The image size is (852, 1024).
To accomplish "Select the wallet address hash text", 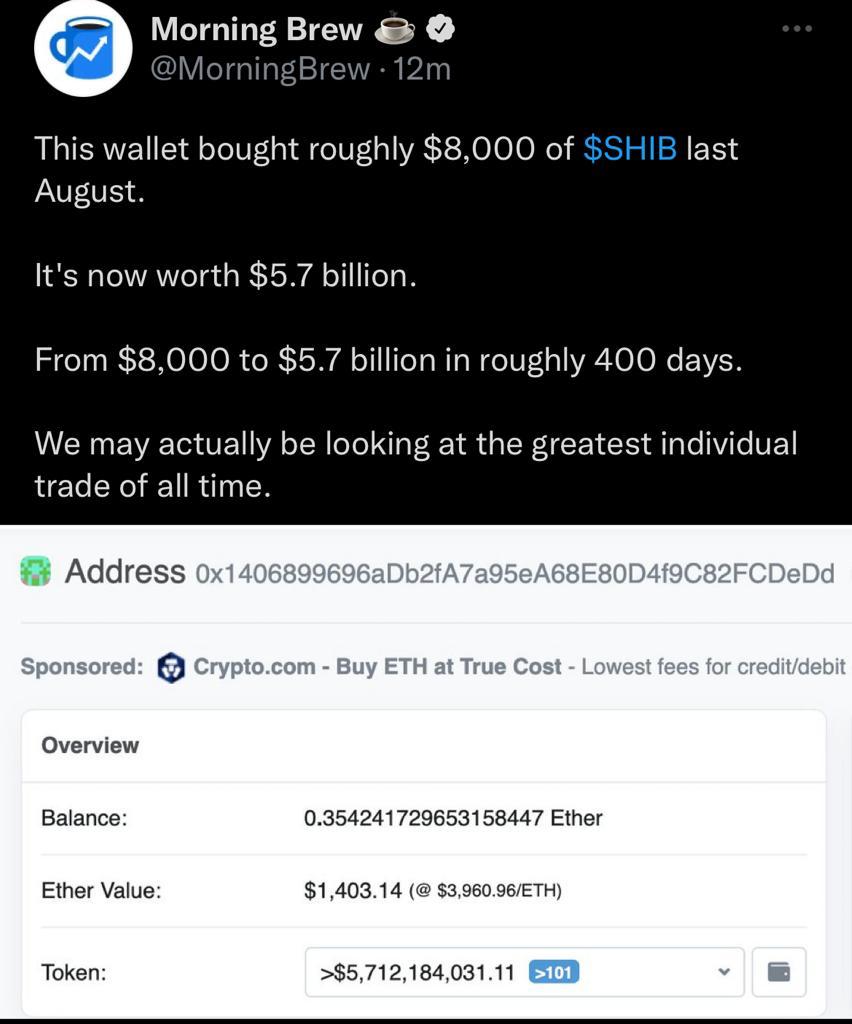I will (x=515, y=574).
